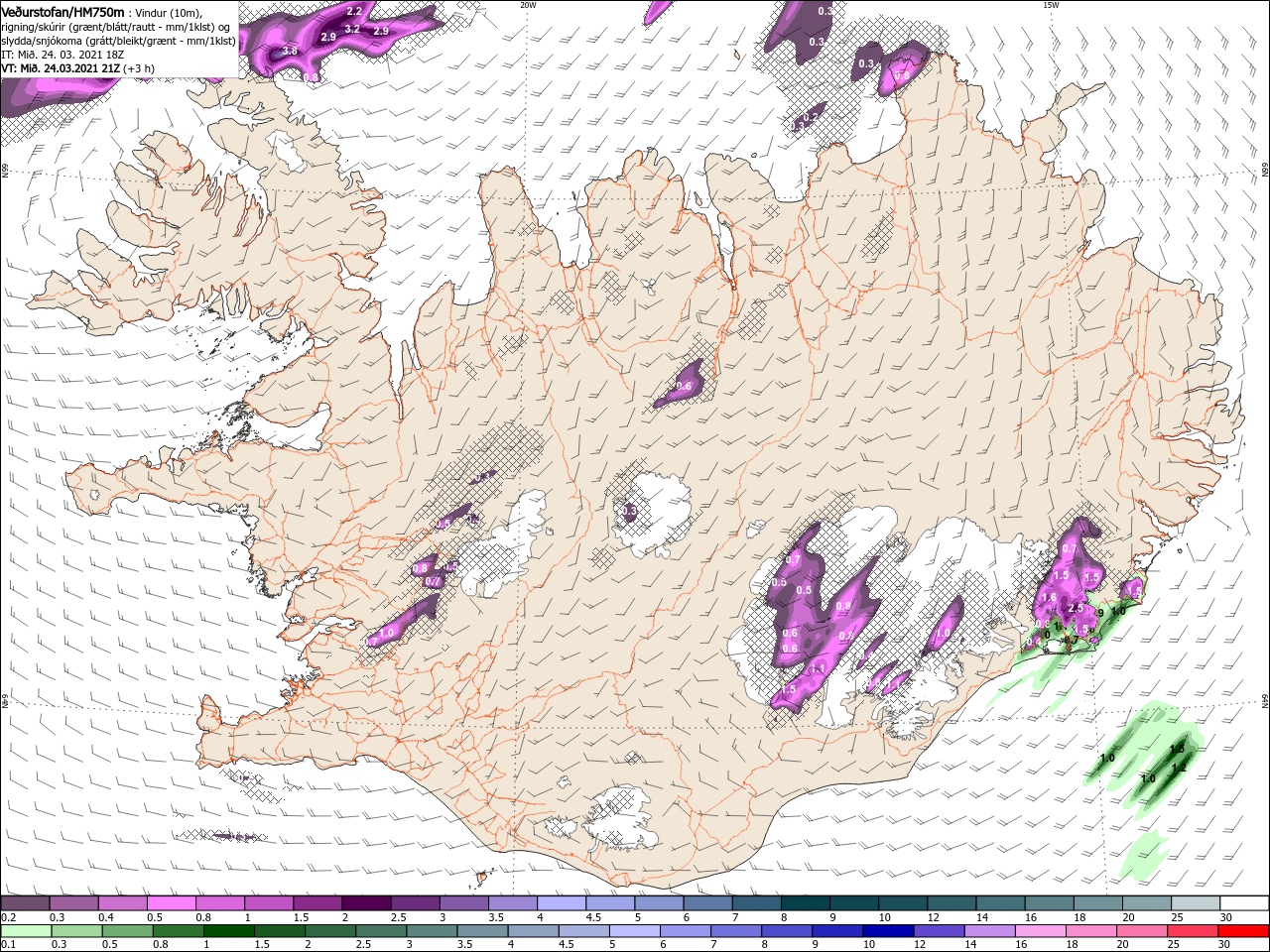Viewport: 1270px width, 952px height.
Task: Select the white 30 snow legend swatch
Action: coord(1245,904)
